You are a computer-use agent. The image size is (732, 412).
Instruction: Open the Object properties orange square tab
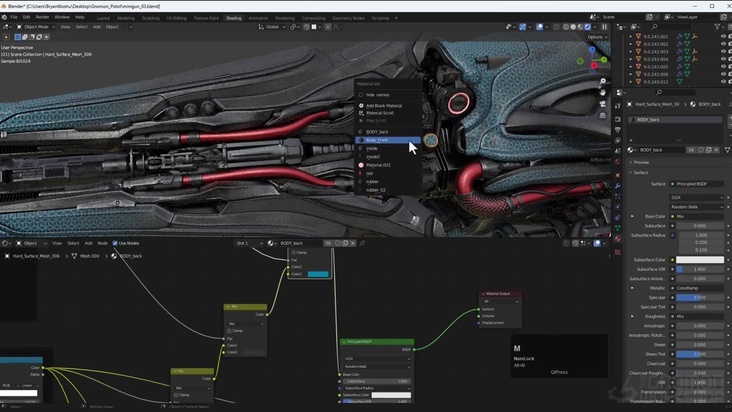[618, 175]
